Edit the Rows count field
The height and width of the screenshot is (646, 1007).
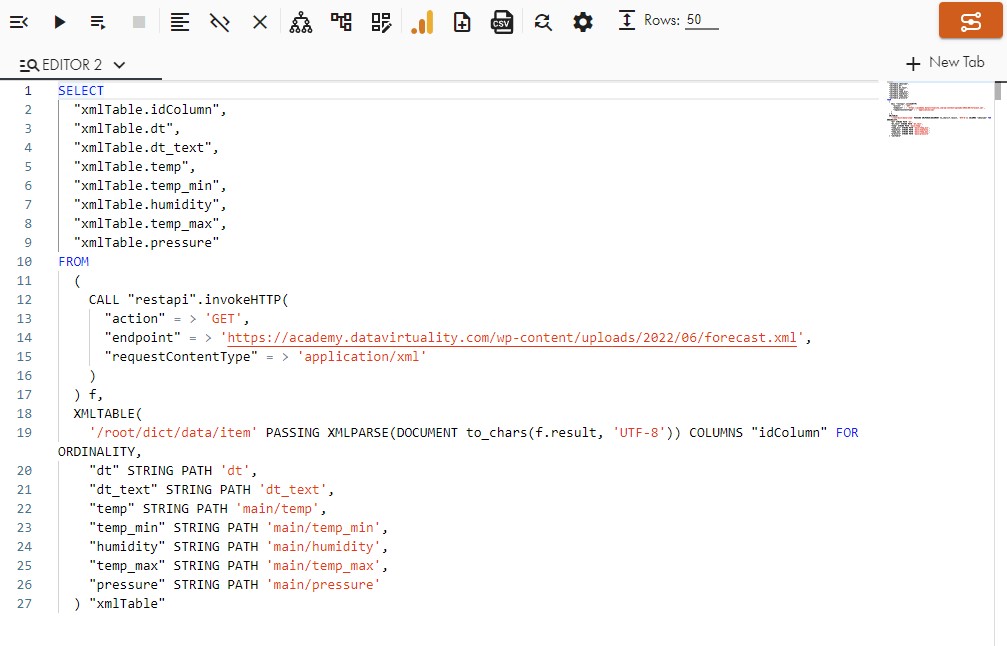pyautogui.click(x=701, y=21)
